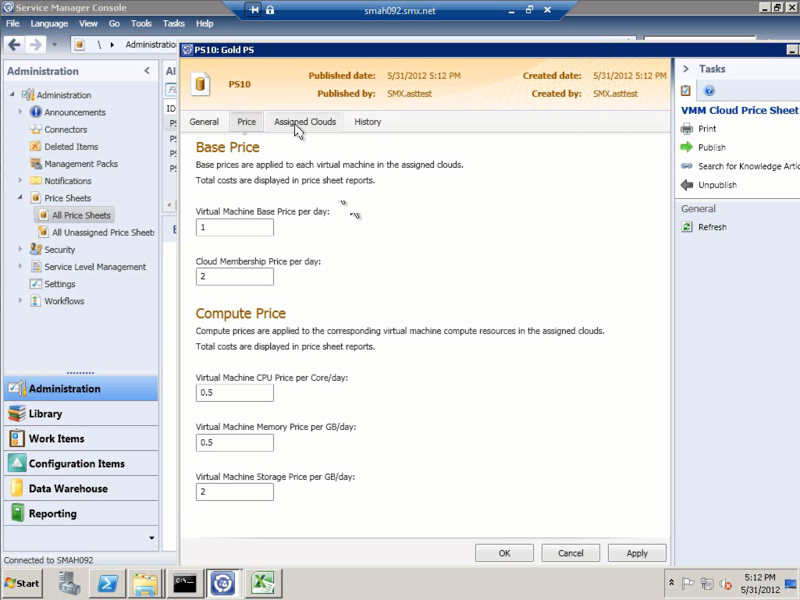Collapse the Price Sheets tree node
Viewport: 800px width, 600px height.
tap(20, 197)
